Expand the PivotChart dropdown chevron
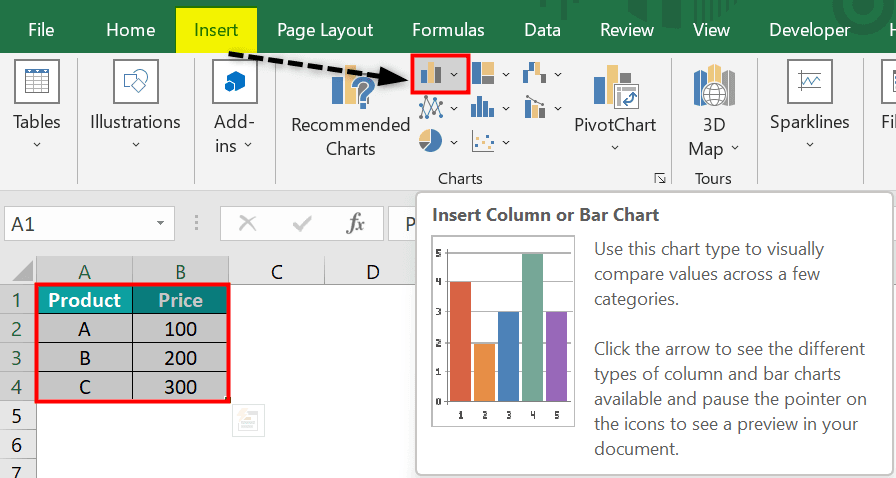The width and height of the screenshot is (896, 478). (x=615, y=148)
